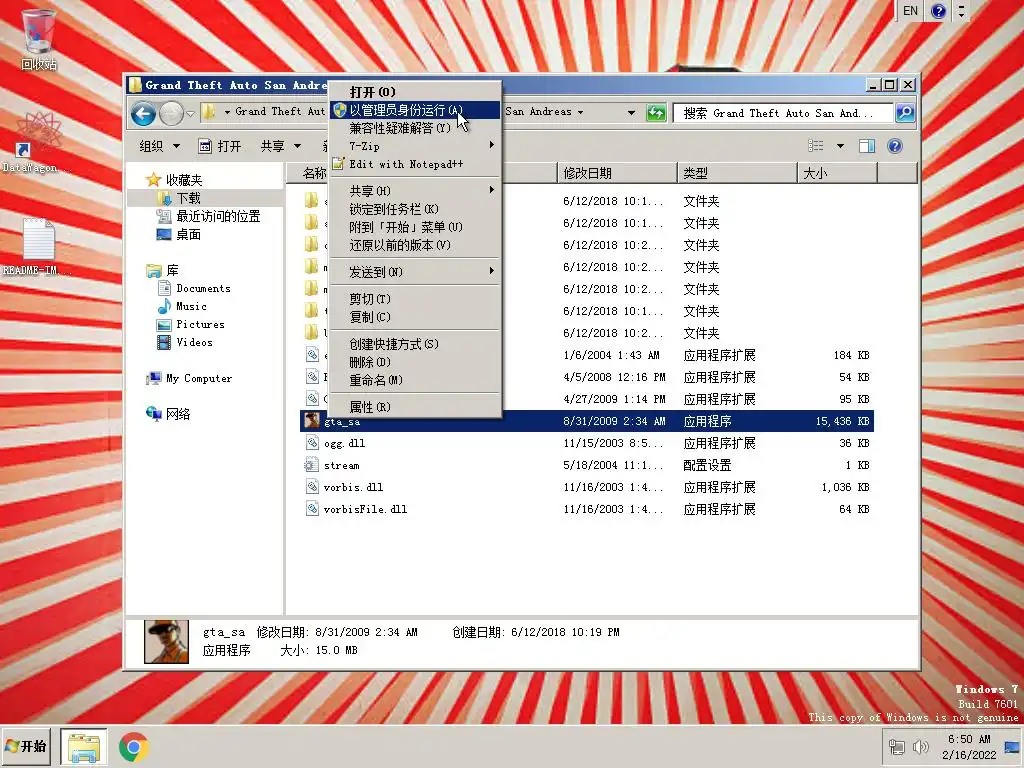Screen dimensions: 1024x768
Task: Expand San Andreas breadcrumb dropdown arrow
Action: coord(580,112)
